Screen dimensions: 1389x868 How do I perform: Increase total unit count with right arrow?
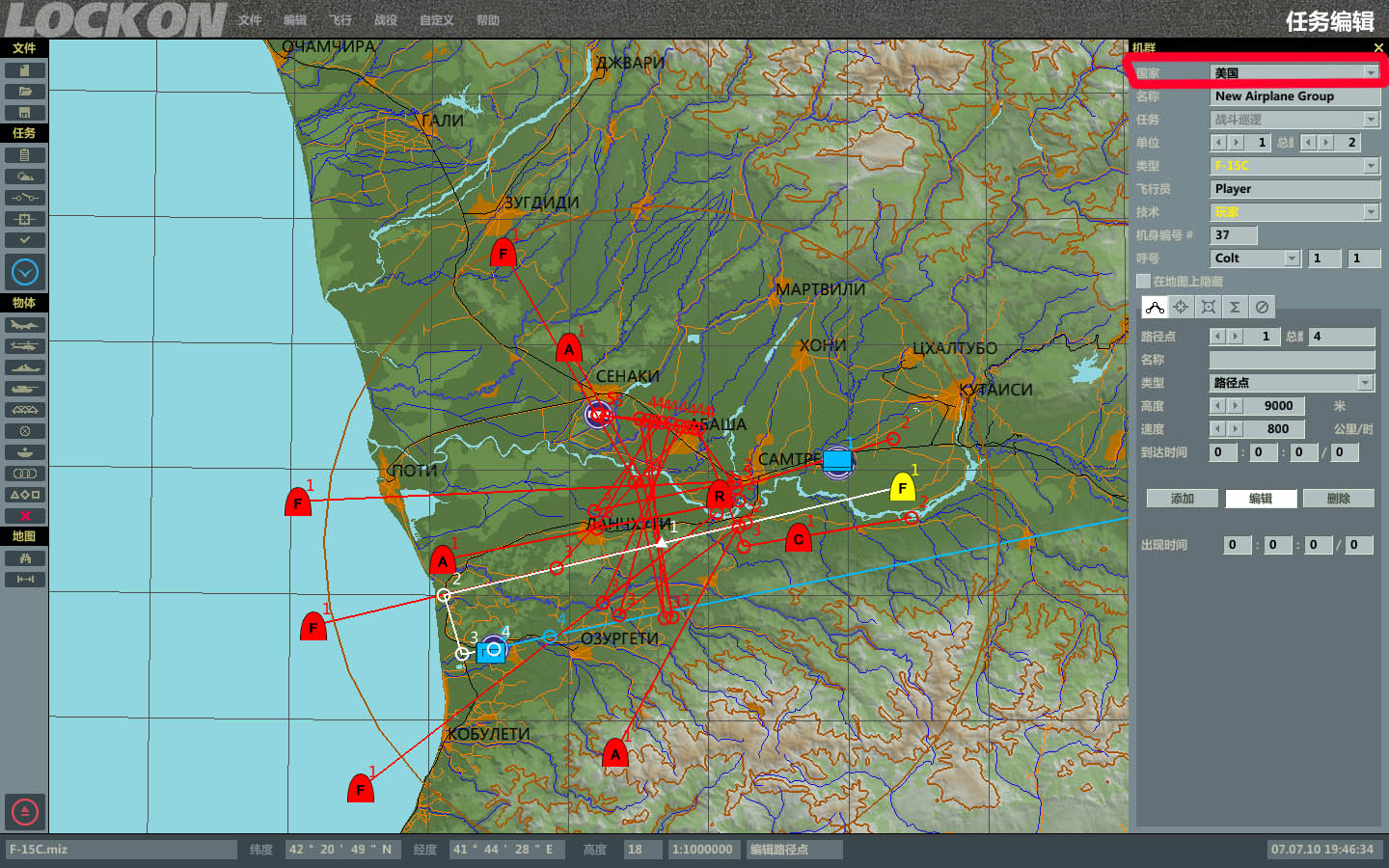[1326, 142]
